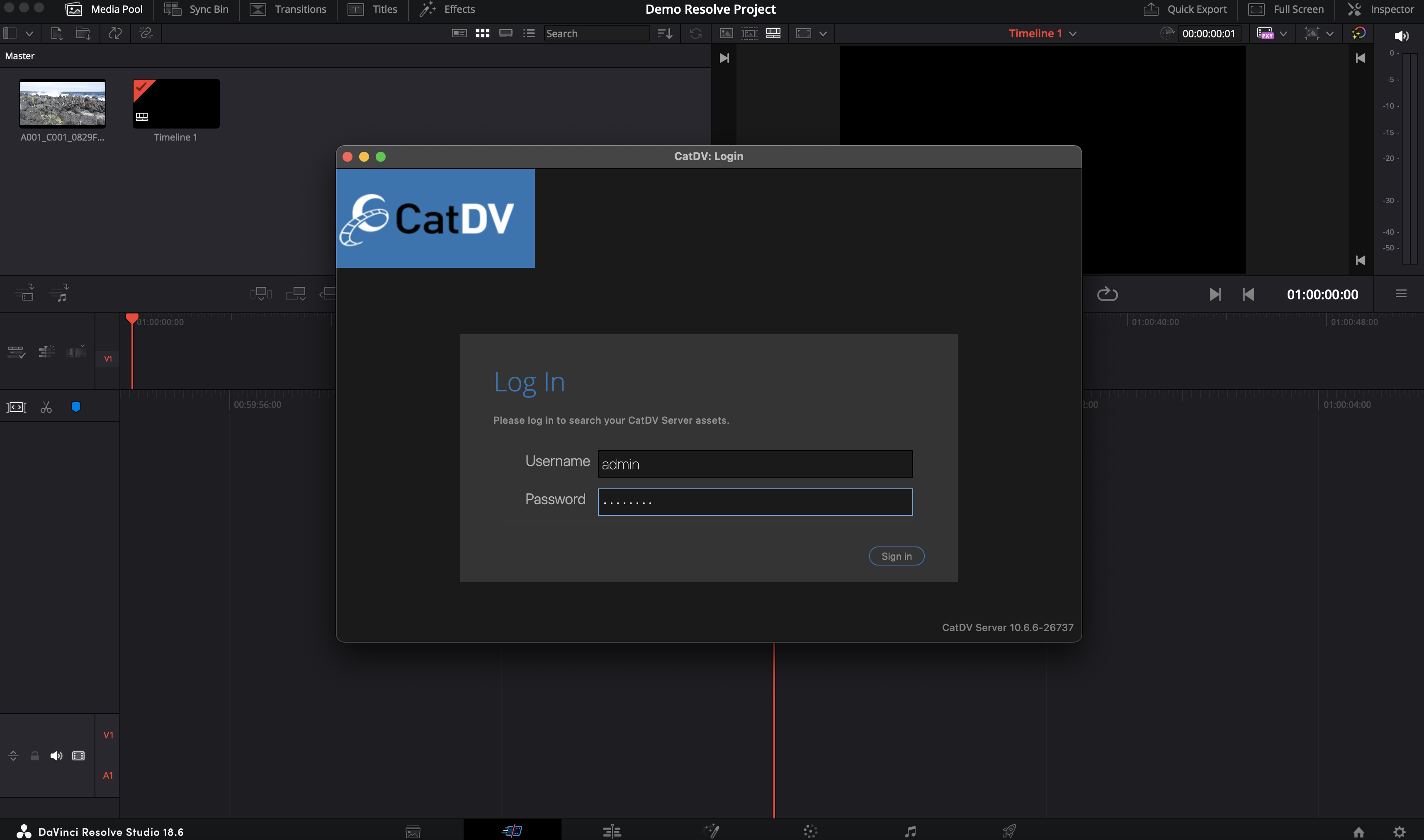Toggle the blue marker flag
The image size is (1424, 840).
pyautogui.click(x=76, y=407)
